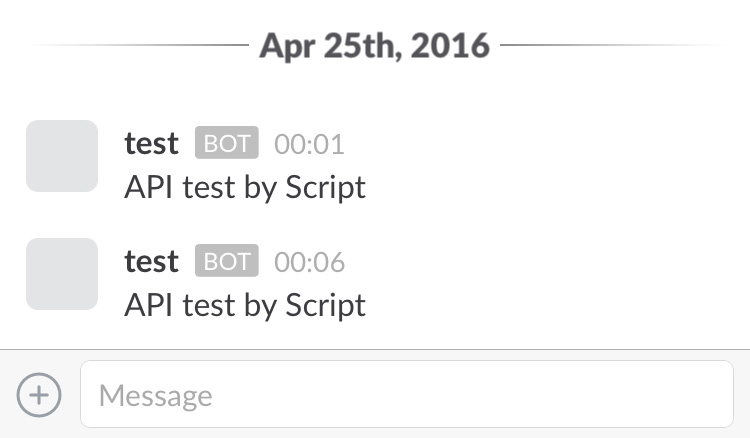750x438 pixels.
Task: Click the plus attach button beside Message
Action: pyautogui.click(x=39, y=395)
